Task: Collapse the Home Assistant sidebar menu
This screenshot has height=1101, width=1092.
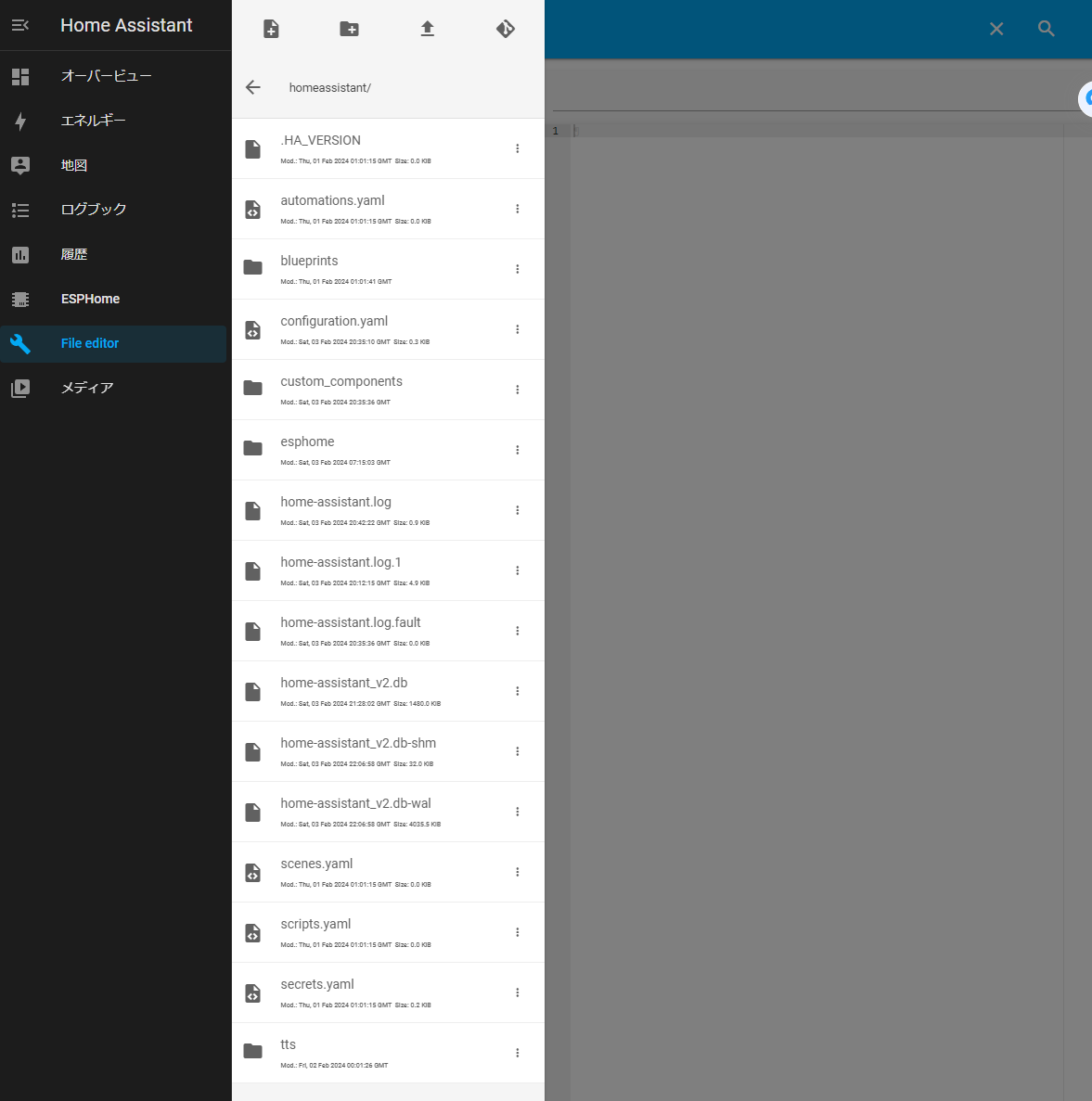Action: tap(20, 25)
